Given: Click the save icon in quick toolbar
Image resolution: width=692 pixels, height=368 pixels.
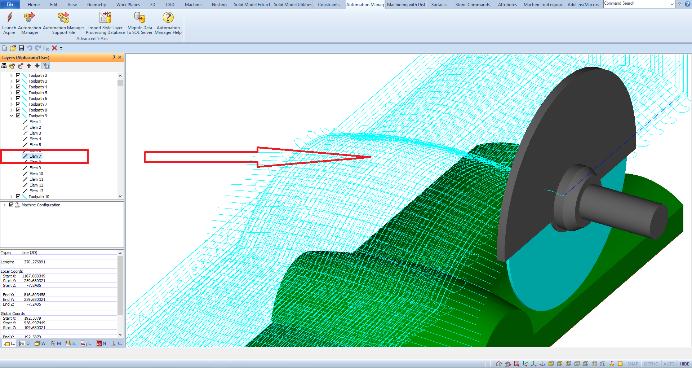Looking at the screenshot, I should click(x=21, y=48).
